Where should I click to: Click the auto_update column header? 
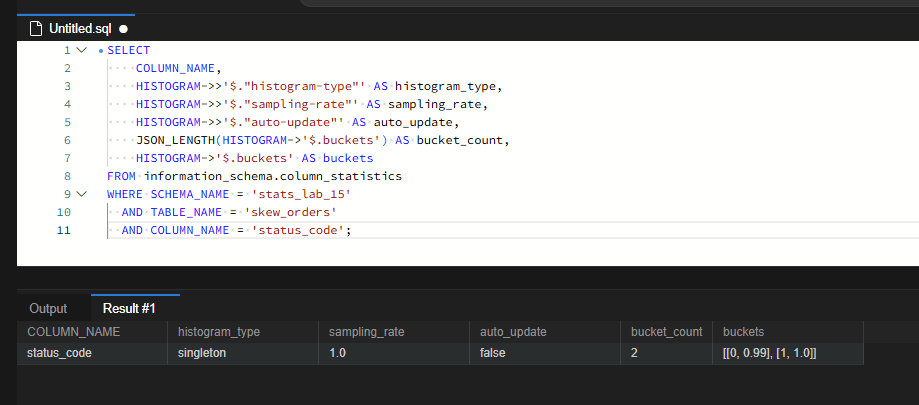click(545, 332)
